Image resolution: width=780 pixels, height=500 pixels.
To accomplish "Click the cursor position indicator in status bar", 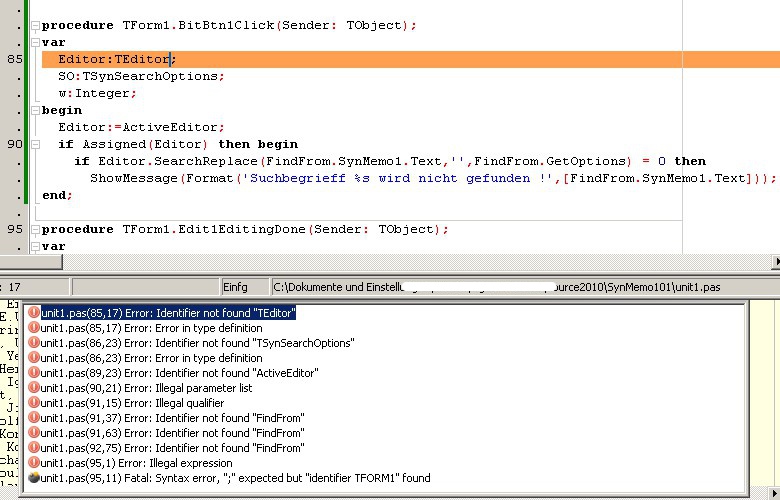I will tap(15, 287).
